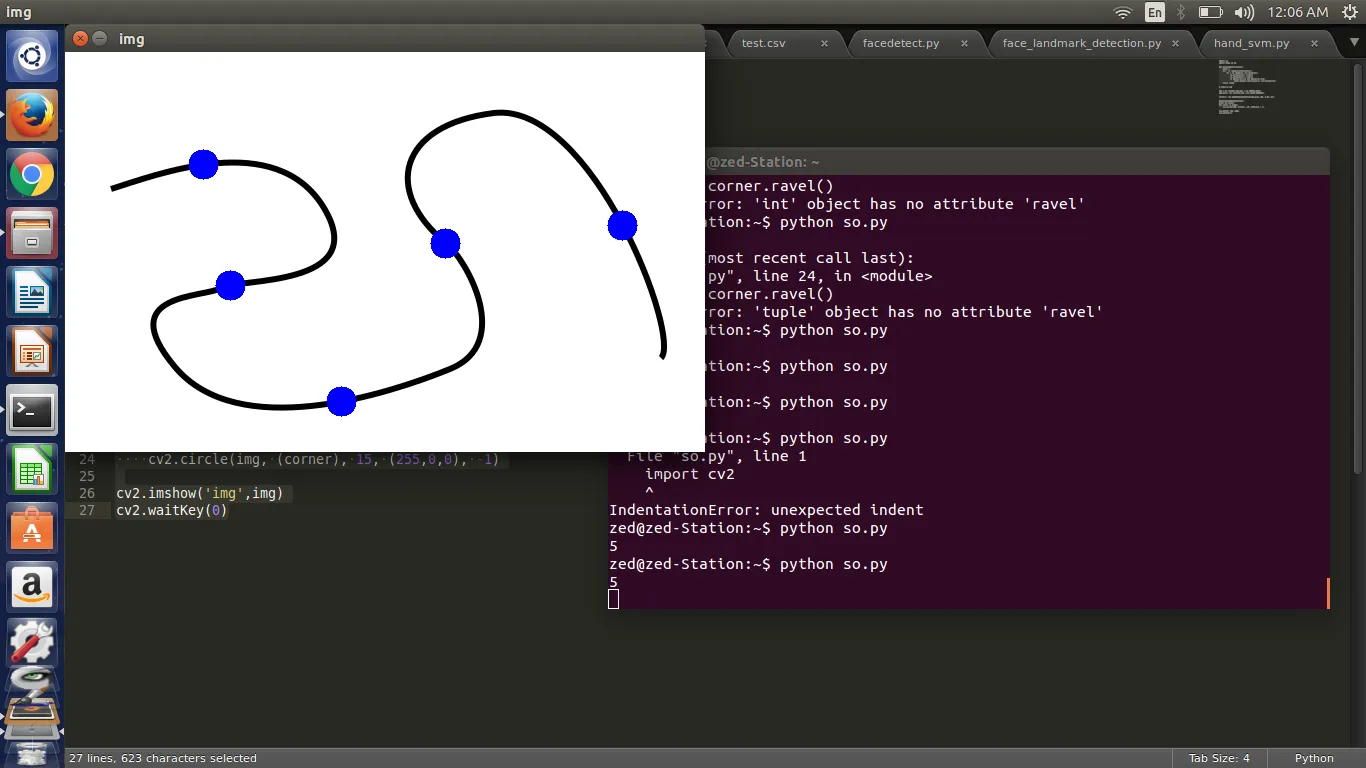The width and height of the screenshot is (1366, 768).
Task: Close the test.csv tab
Action: point(825,43)
